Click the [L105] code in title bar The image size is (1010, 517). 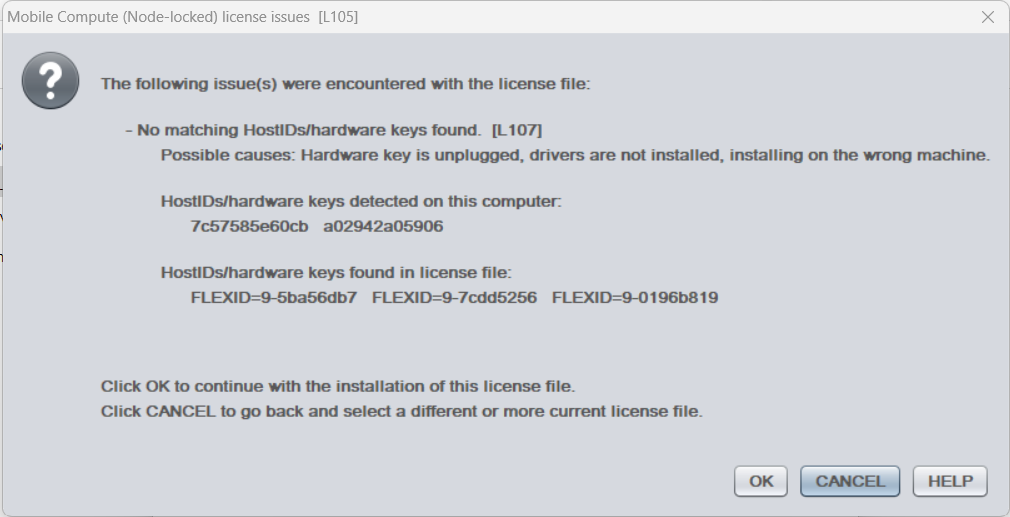click(x=338, y=17)
